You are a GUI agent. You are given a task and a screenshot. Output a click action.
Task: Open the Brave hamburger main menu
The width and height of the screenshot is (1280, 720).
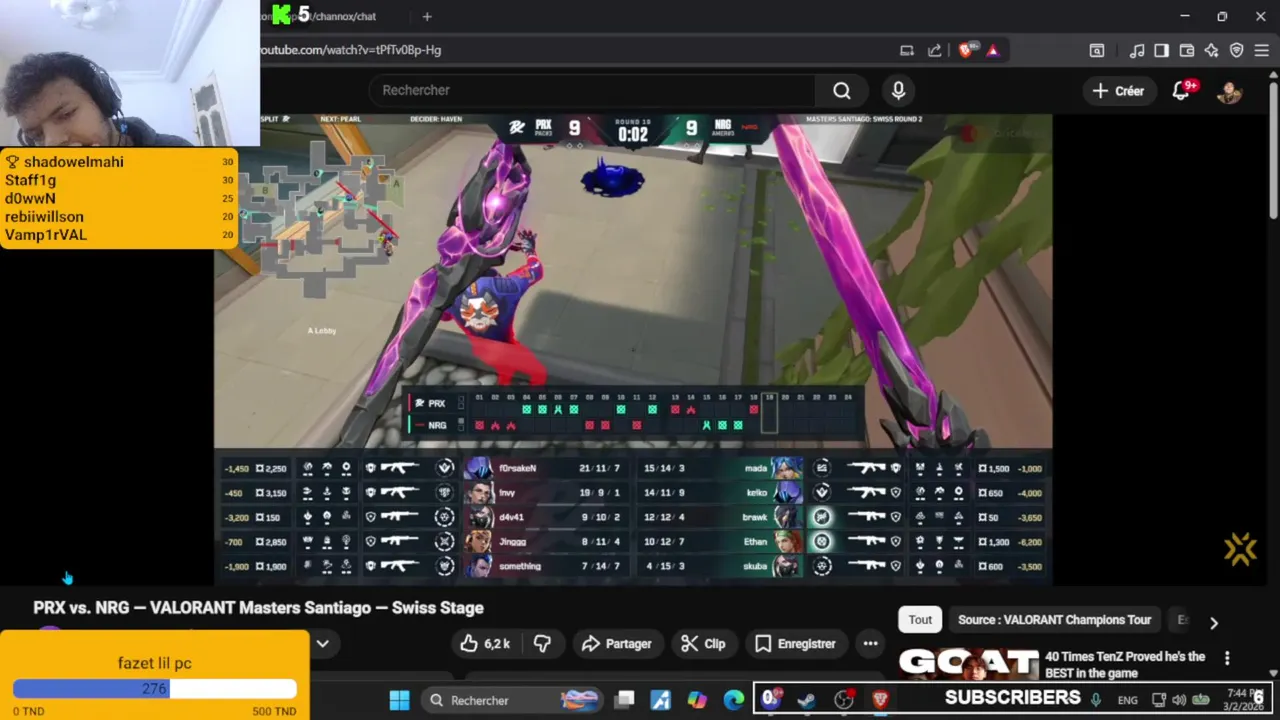click(x=1262, y=50)
